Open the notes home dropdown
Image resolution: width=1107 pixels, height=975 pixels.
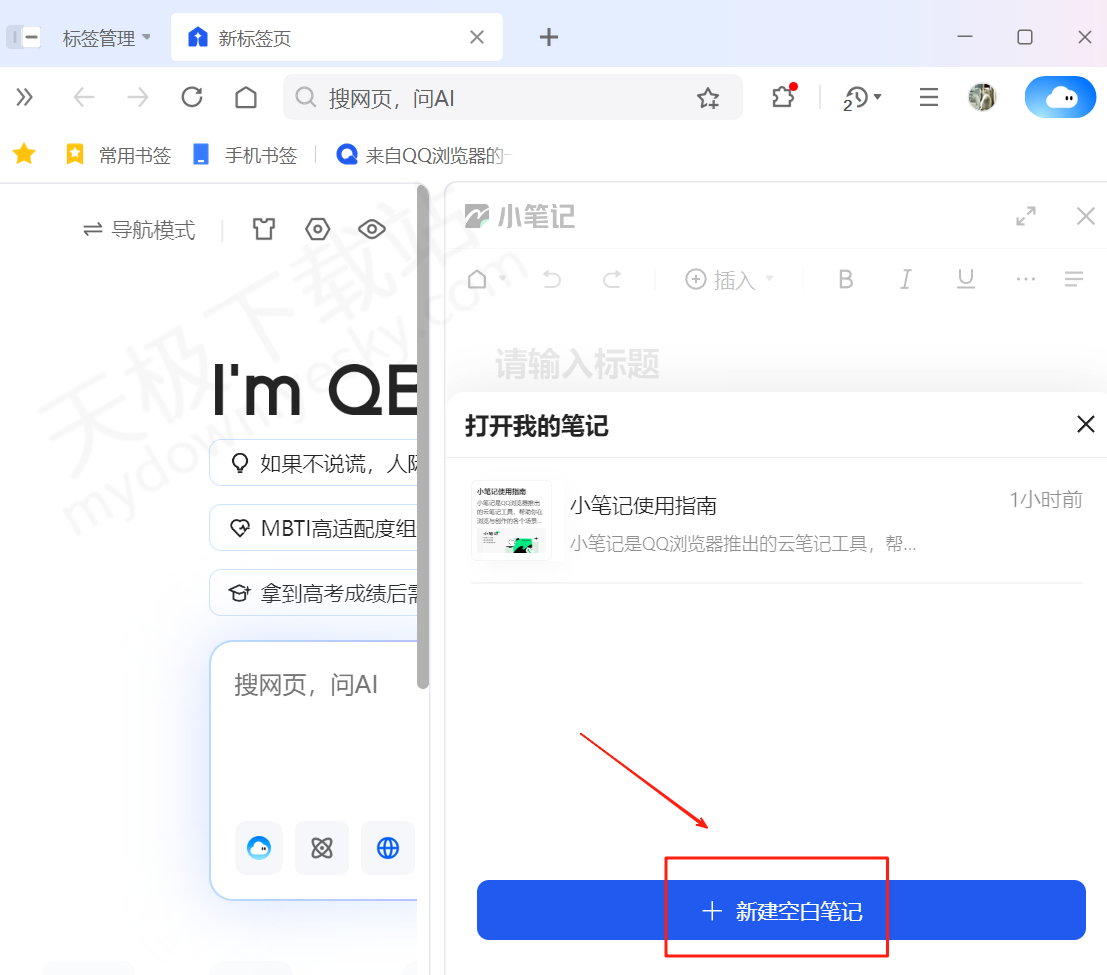click(487, 280)
